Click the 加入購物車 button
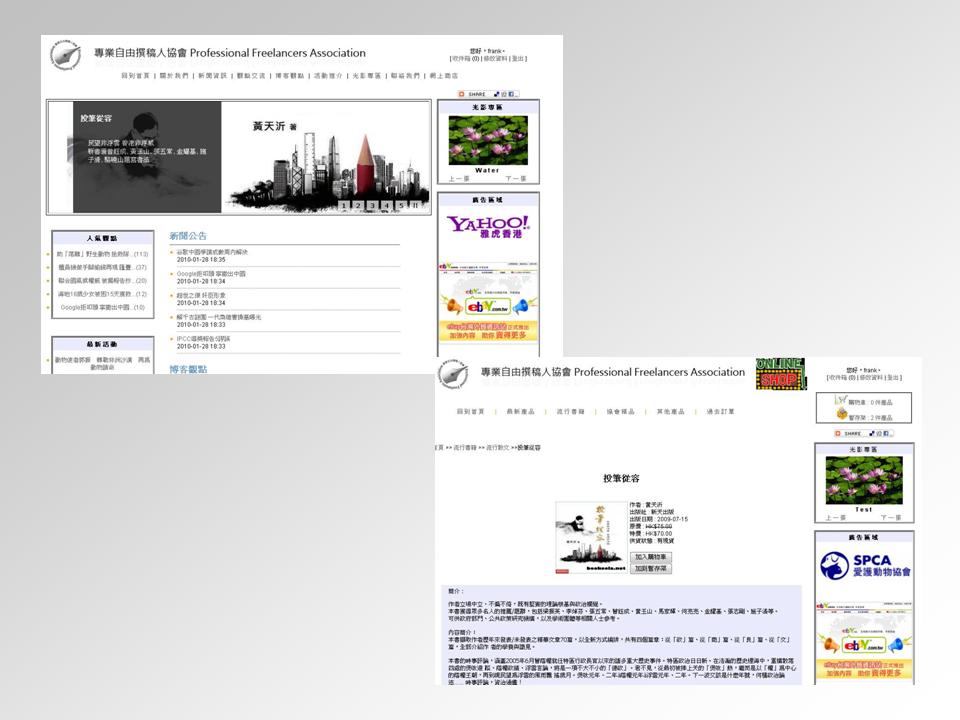Viewport: 960px width, 720px height. coord(650,557)
